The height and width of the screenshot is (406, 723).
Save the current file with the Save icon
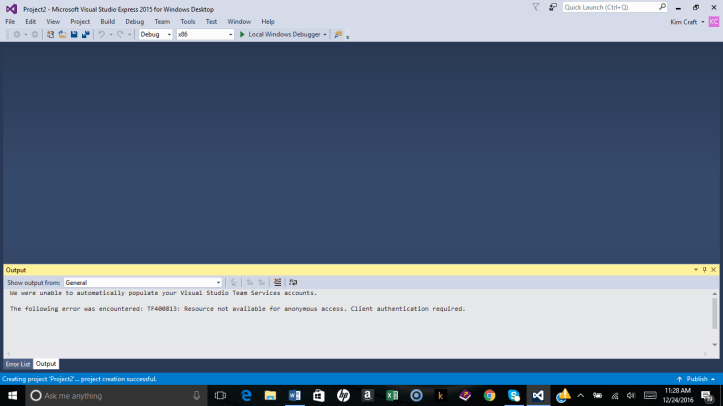pos(74,35)
